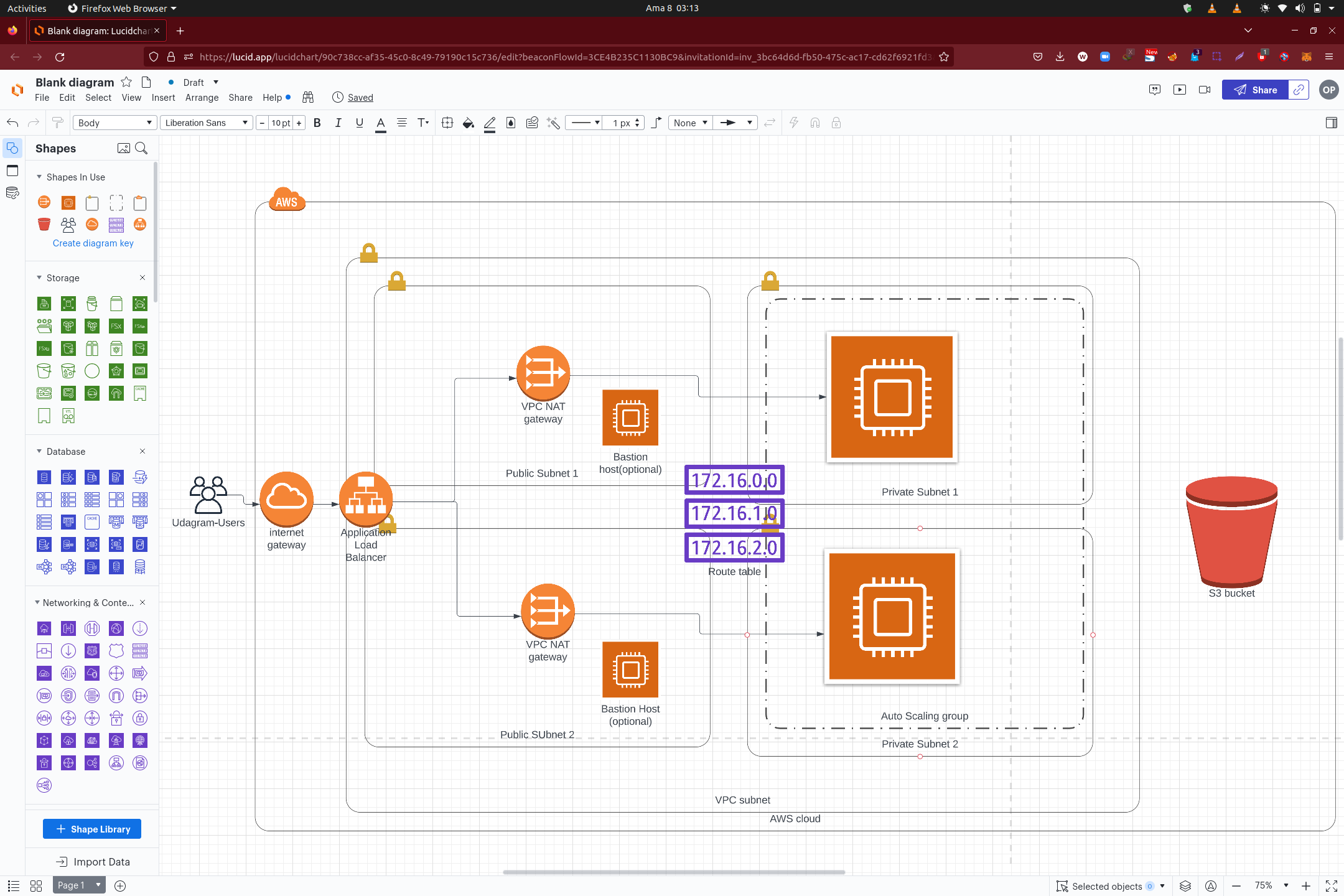Click the video camera icon
This screenshot has height=896, width=1344.
(1205, 90)
